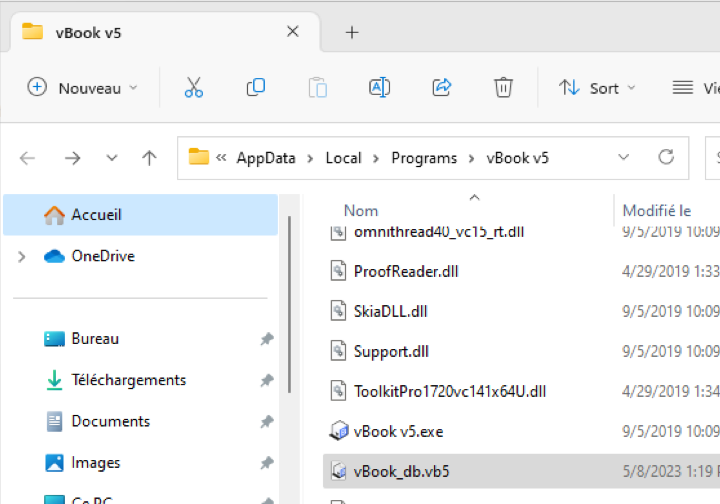Click the Back navigation arrow
Image resolution: width=720 pixels, height=504 pixels.
click(28, 158)
